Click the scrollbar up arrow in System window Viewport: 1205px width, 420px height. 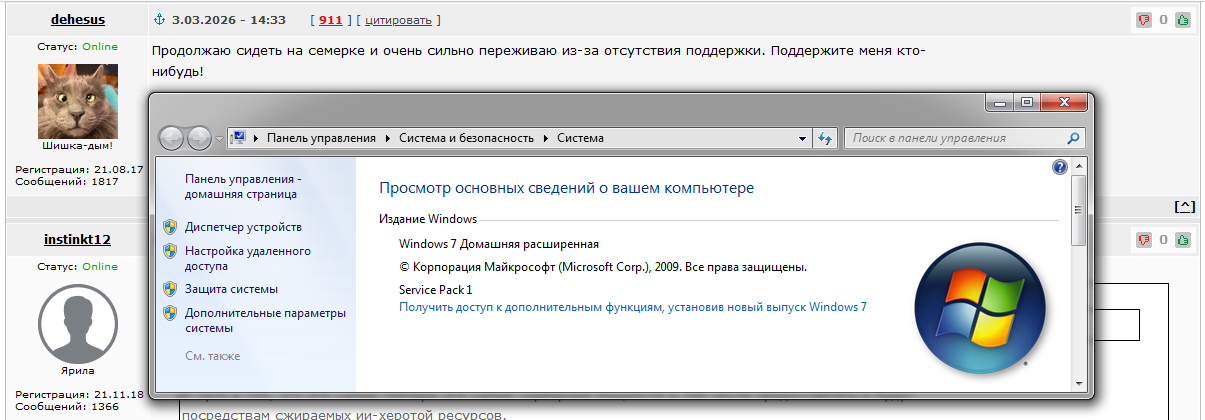click(1078, 166)
